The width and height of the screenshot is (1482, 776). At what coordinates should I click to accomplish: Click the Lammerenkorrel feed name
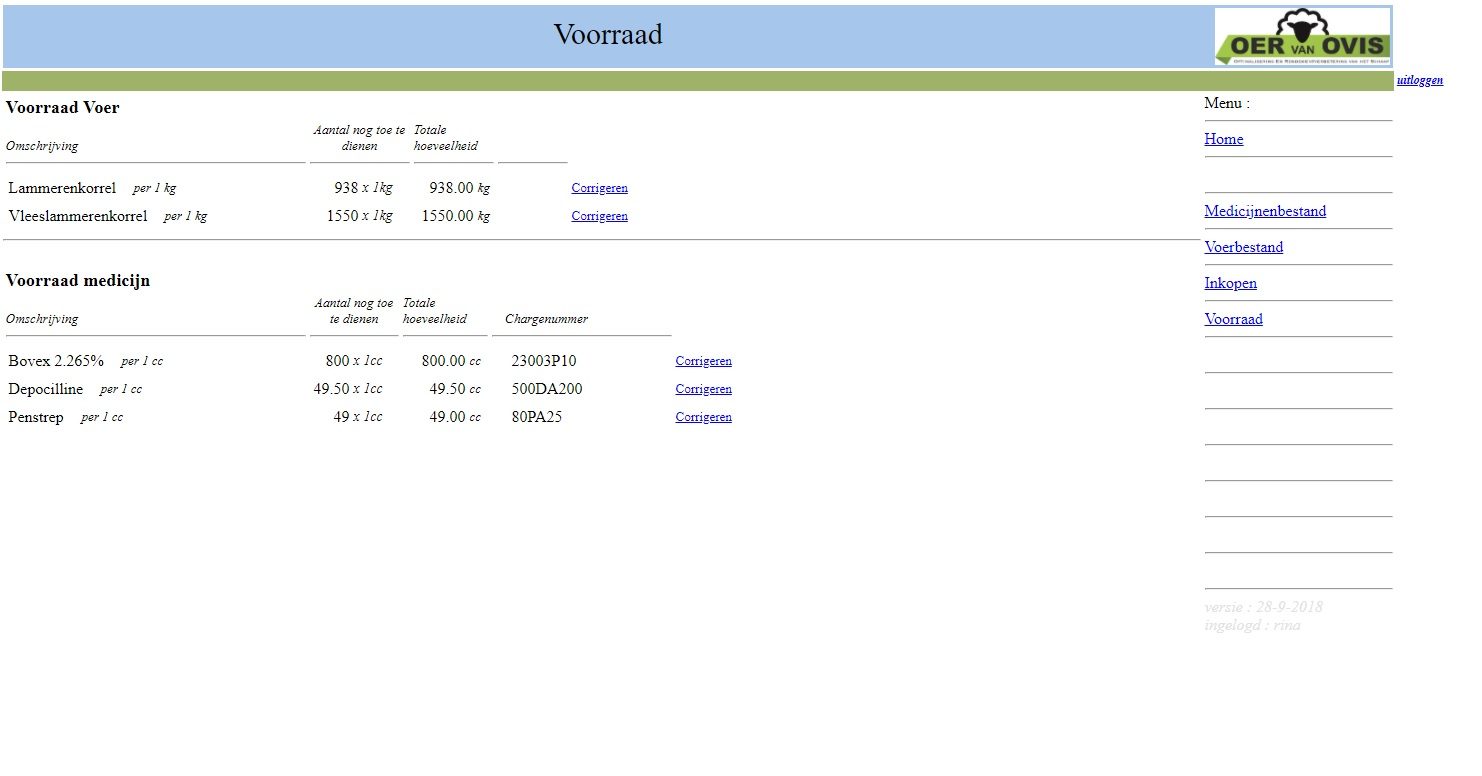tap(62, 188)
